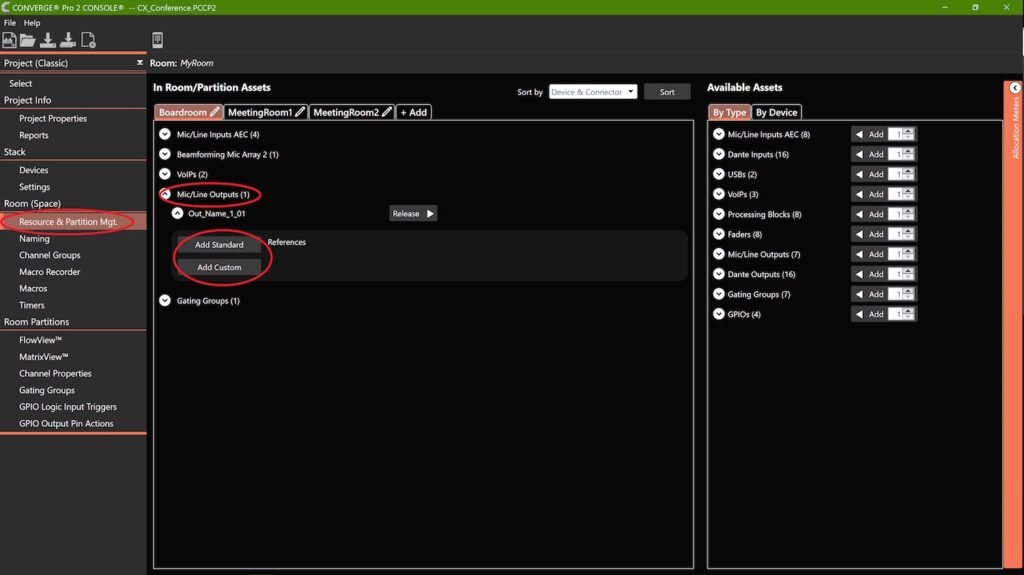Expand the Allocation Meters side panel arrow
Screen dimensions: 1024x575
pyautogui.click(x=1015, y=88)
